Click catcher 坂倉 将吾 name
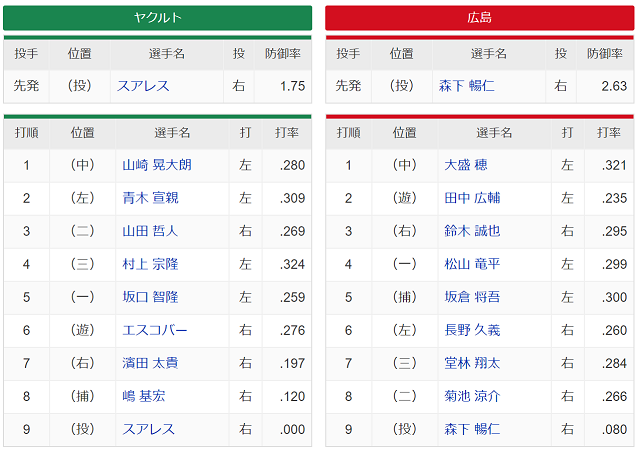The height and width of the screenshot is (453, 640). point(472,297)
